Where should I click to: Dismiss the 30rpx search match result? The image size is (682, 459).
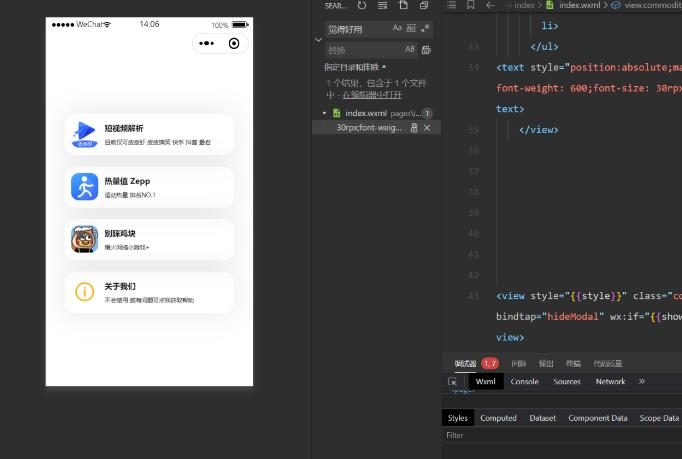pos(428,128)
